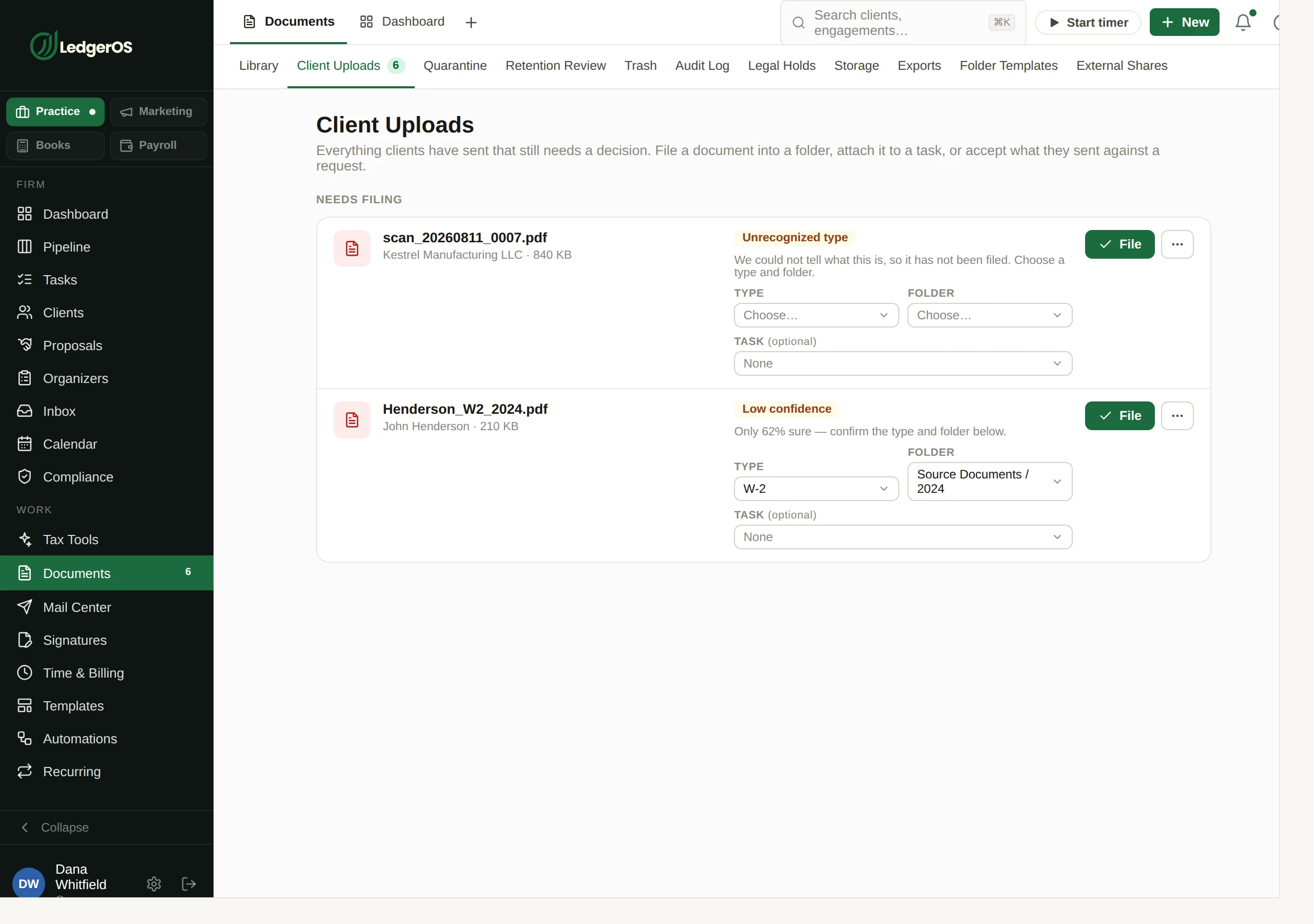
Task: Open Folder dropdown for scan_20260811_0007.pdf
Action: click(990, 315)
